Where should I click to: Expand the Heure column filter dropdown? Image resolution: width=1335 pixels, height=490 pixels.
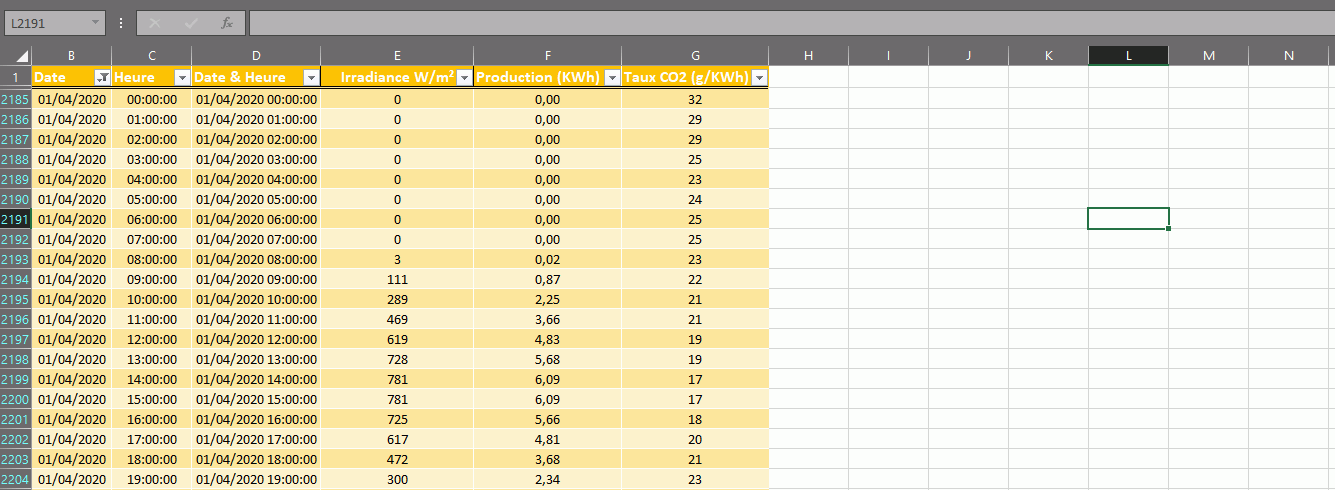(181, 78)
